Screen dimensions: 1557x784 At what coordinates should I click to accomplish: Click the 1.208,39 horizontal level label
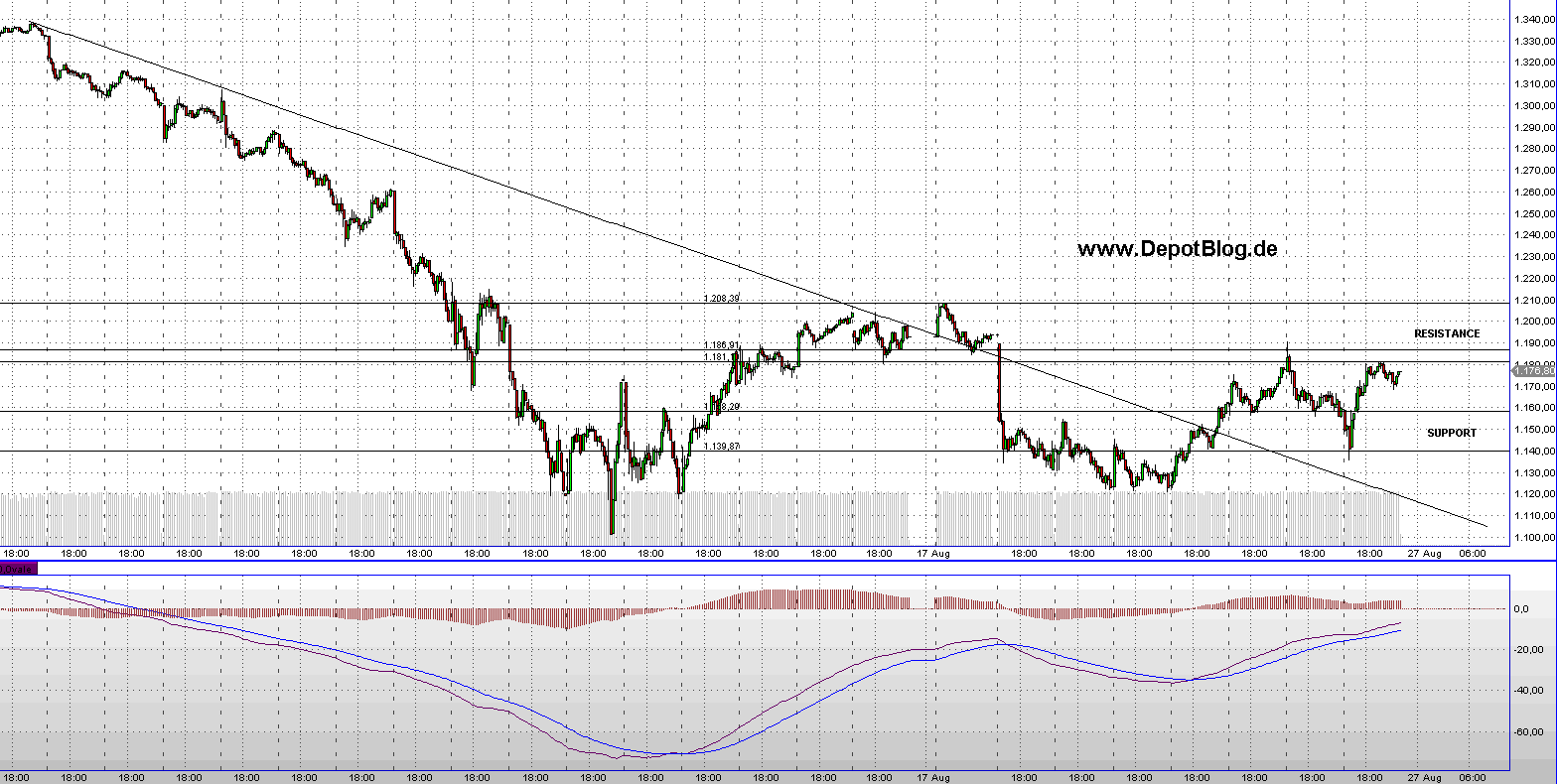pyautogui.click(x=721, y=298)
